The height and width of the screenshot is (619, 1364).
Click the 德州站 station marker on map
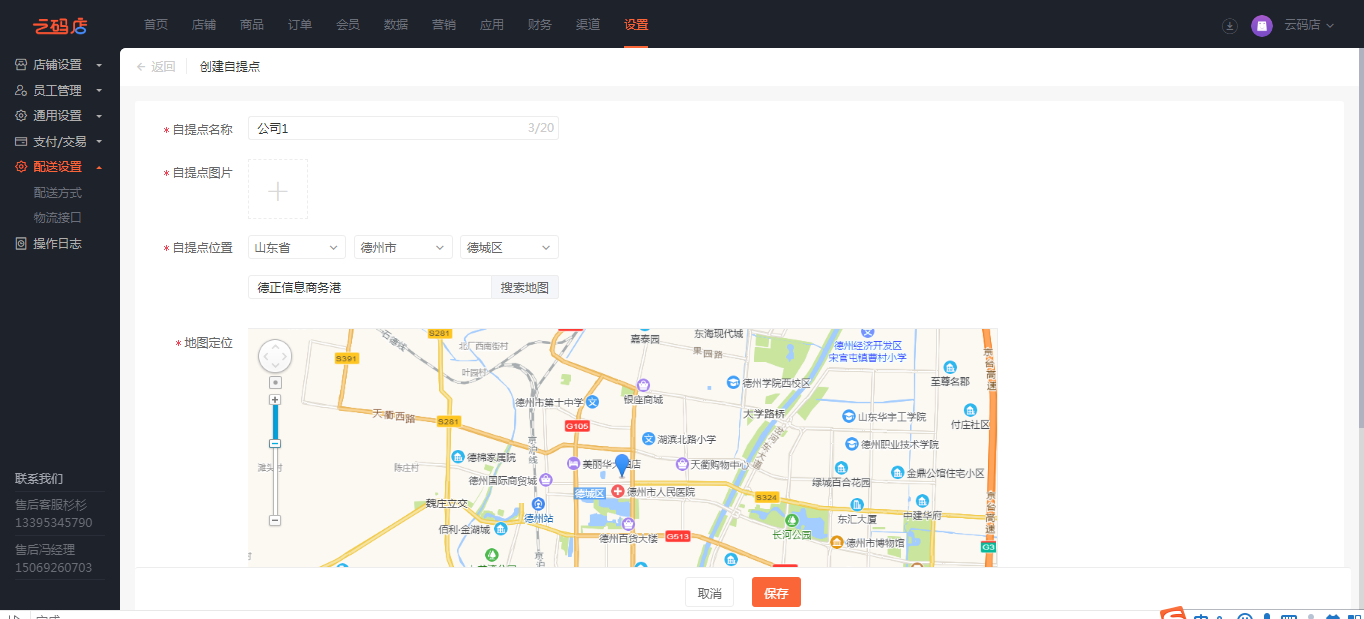(539, 505)
